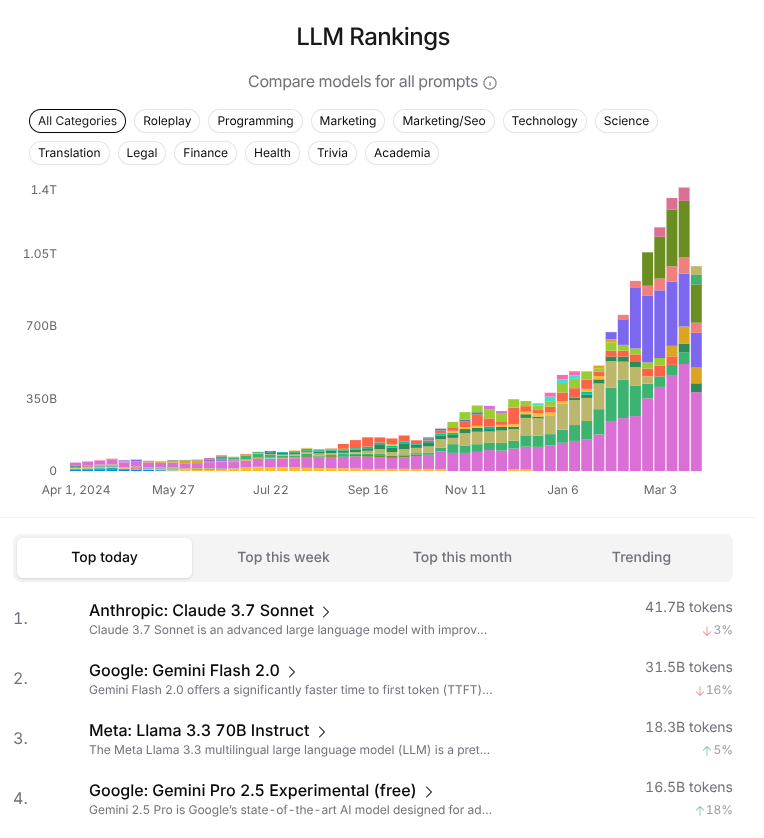Click the tallest bar's dark red top segment
764x838 pixels.
(x=684, y=194)
